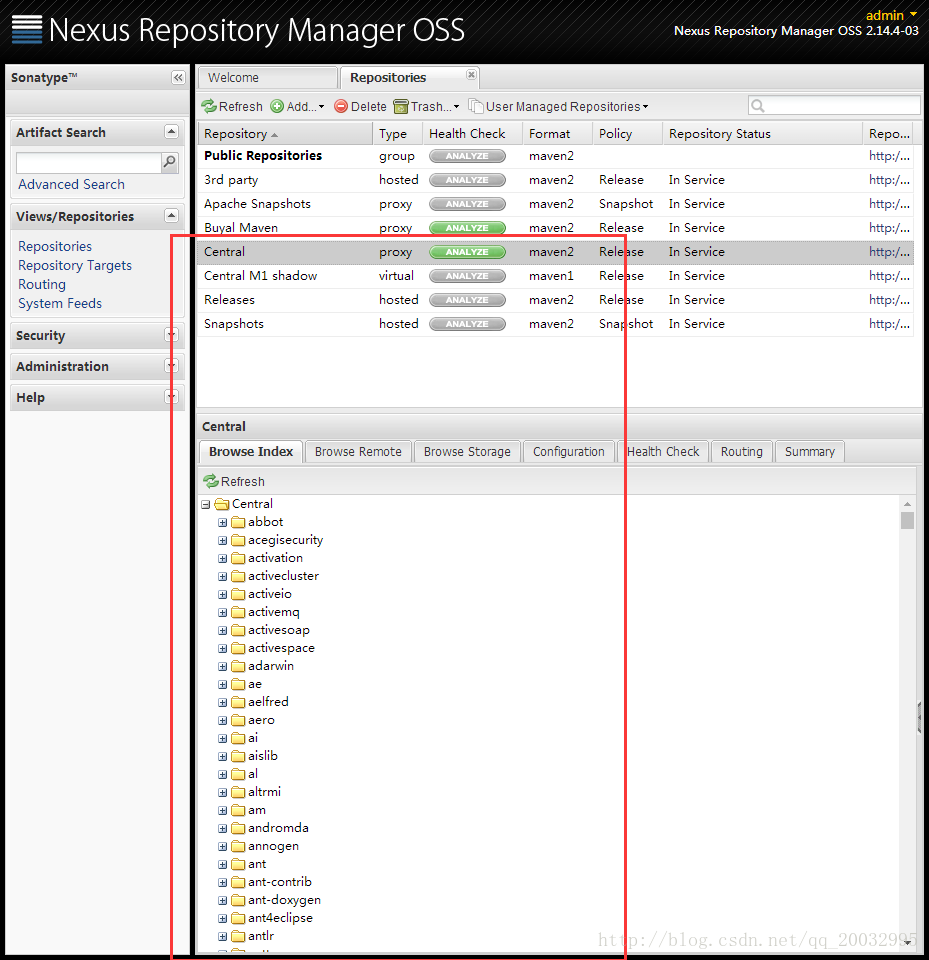929x960 pixels.
Task: Refresh the Browse Index tree
Action: click(234, 482)
